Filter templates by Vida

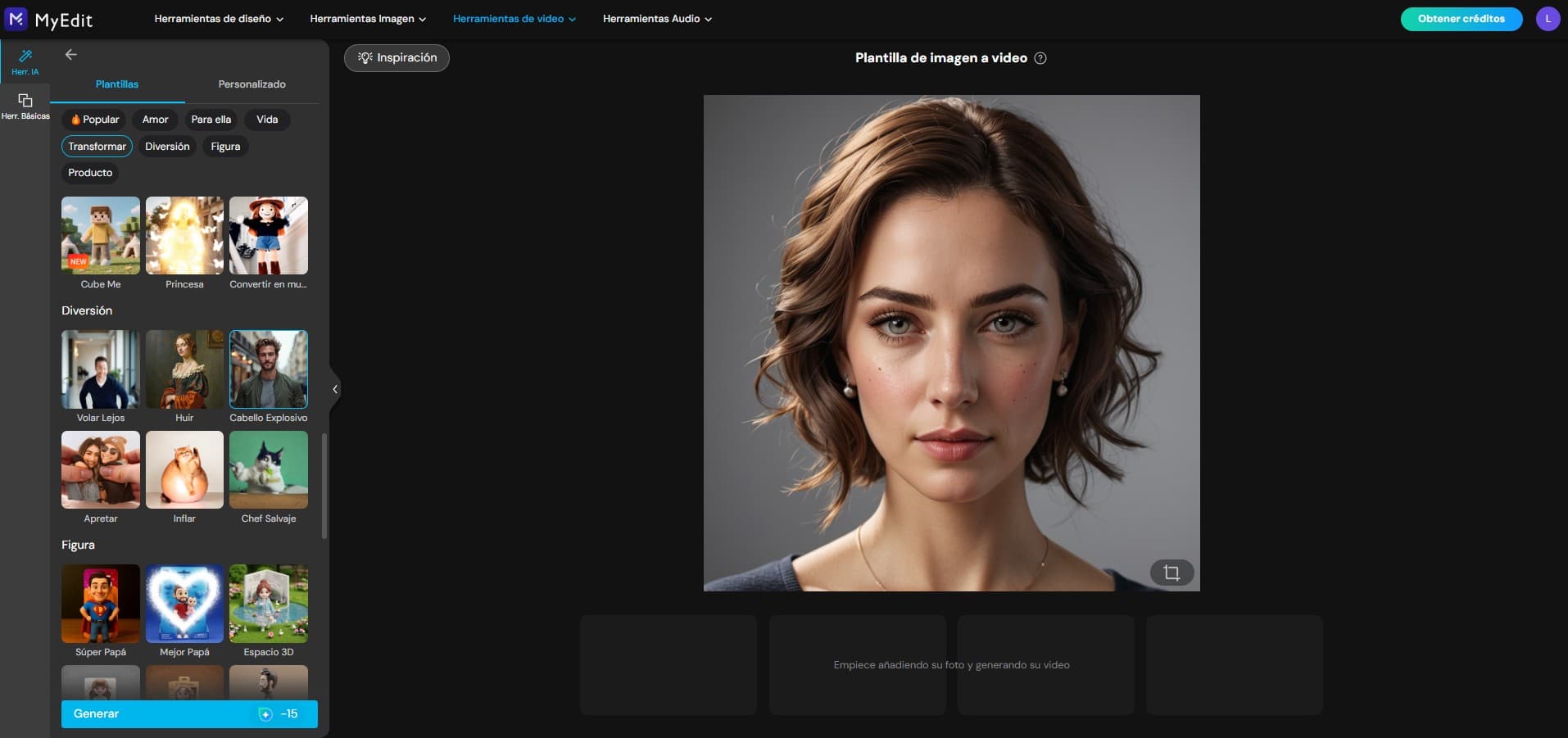(x=267, y=120)
